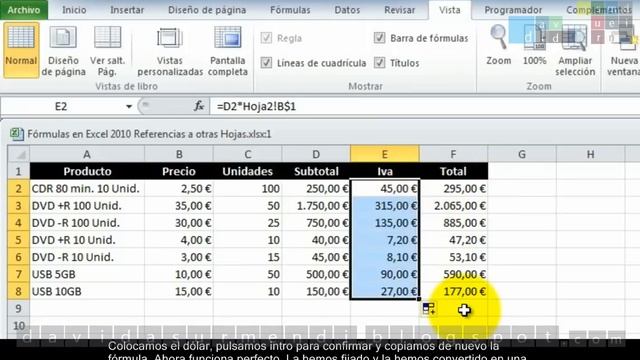Screen dimensions: 640x360
Task: Open the Archivo tab
Action: (x=24, y=10)
